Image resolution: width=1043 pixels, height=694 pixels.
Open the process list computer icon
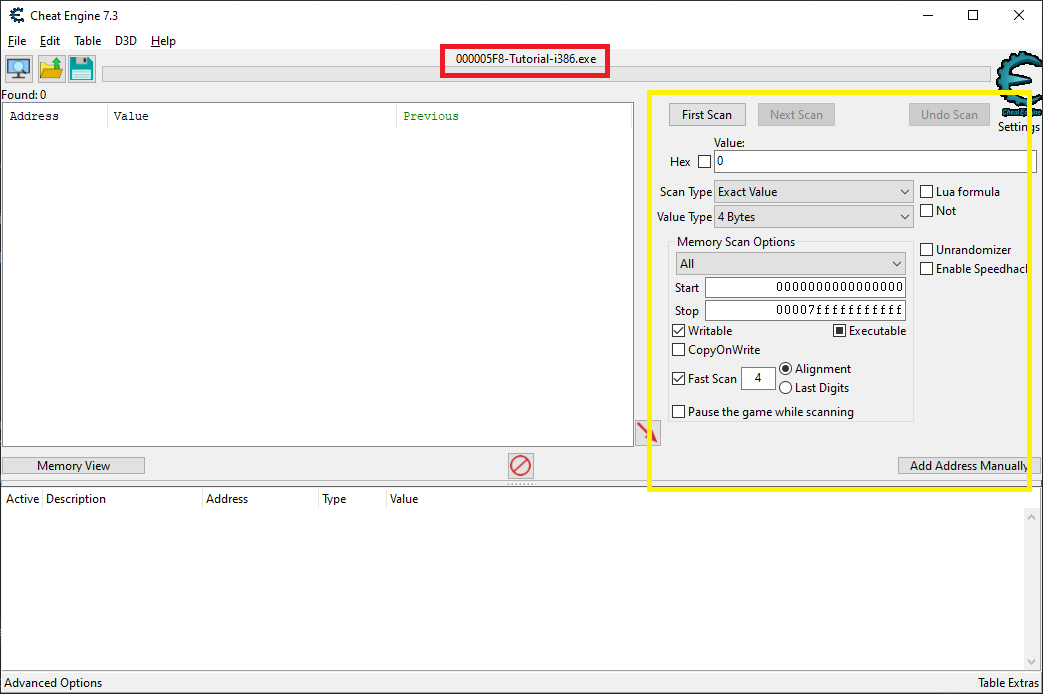pos(19,68)
